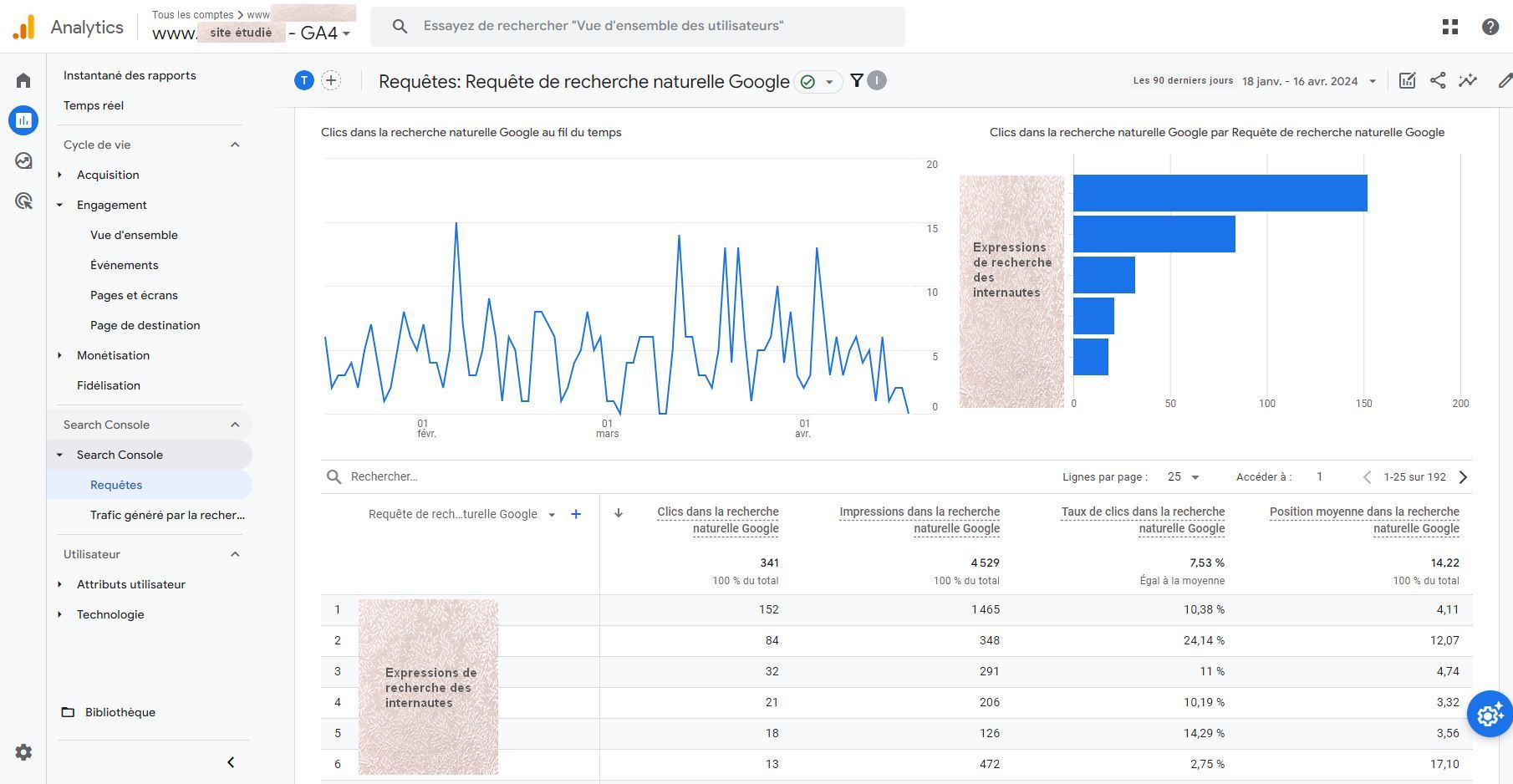Sort by Clics dans la recherche column

[x=718, y=520]
